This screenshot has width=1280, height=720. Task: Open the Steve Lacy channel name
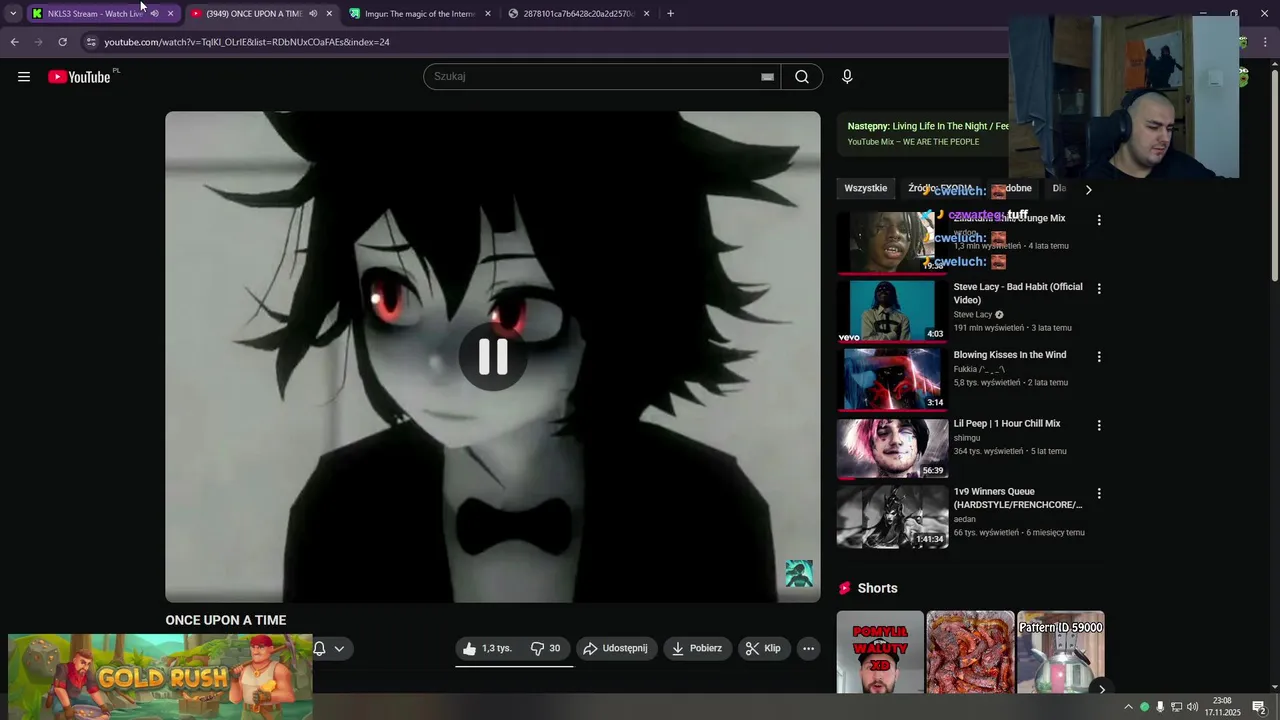973,315
